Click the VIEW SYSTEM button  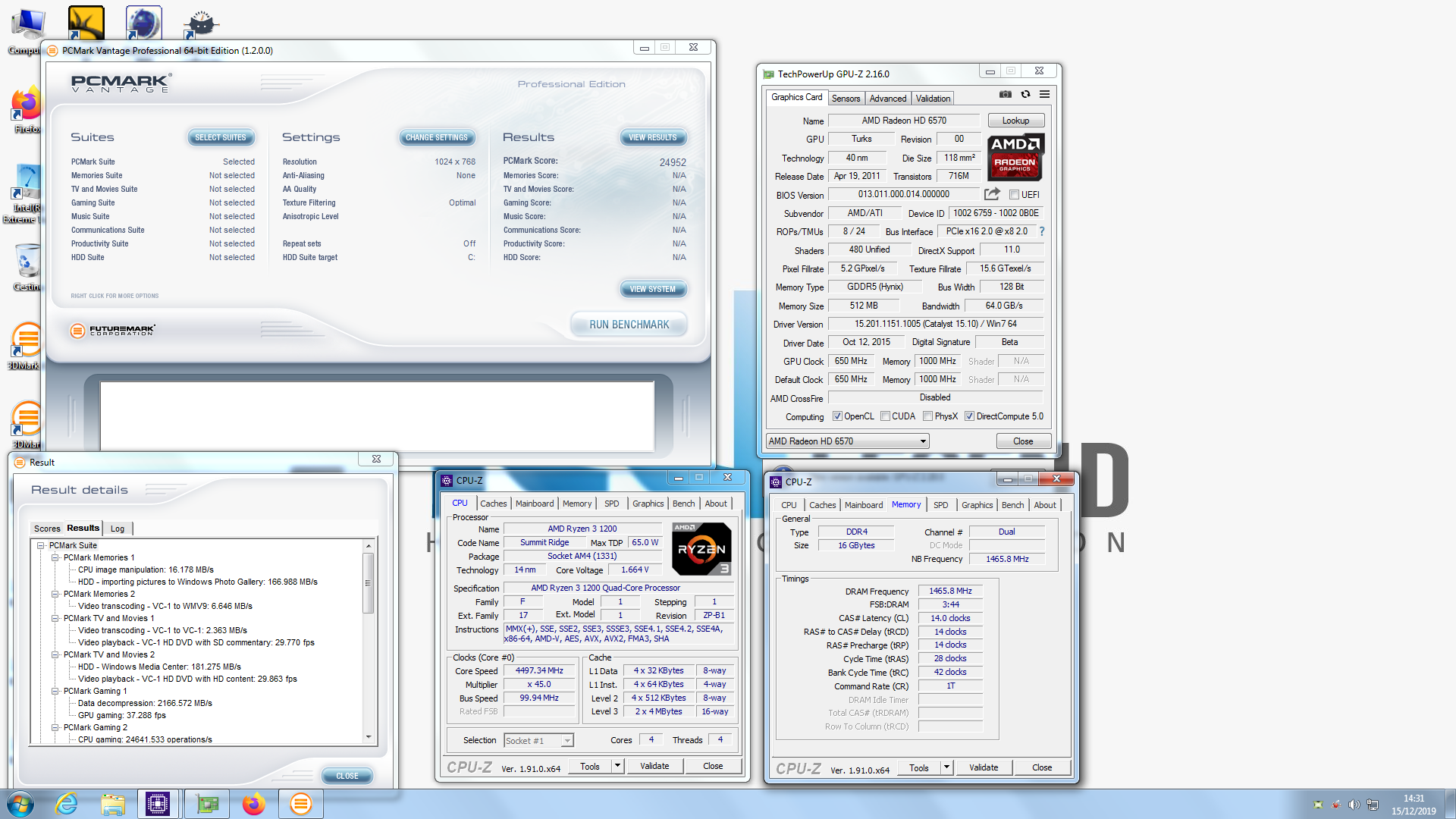pyautogui.click(x=653, y=289)
